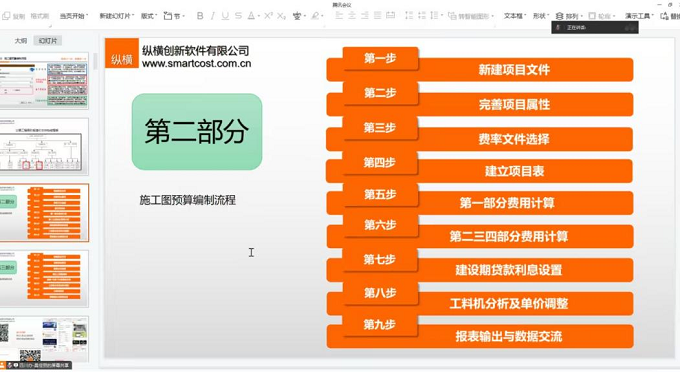The height and width of the screenshot is (372, 680).
Task: Open the font color A dropdown
Action: (x=254, y=16)
